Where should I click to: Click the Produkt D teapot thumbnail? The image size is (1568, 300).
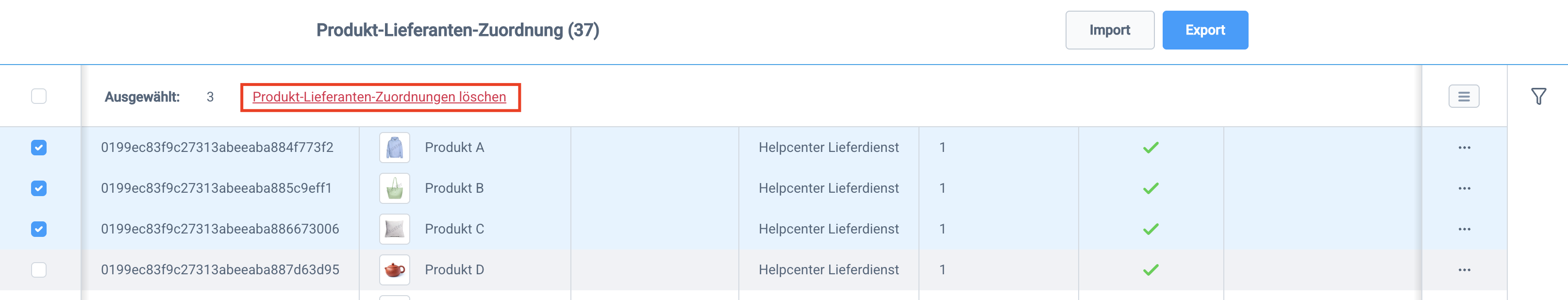tap(395, 269)
